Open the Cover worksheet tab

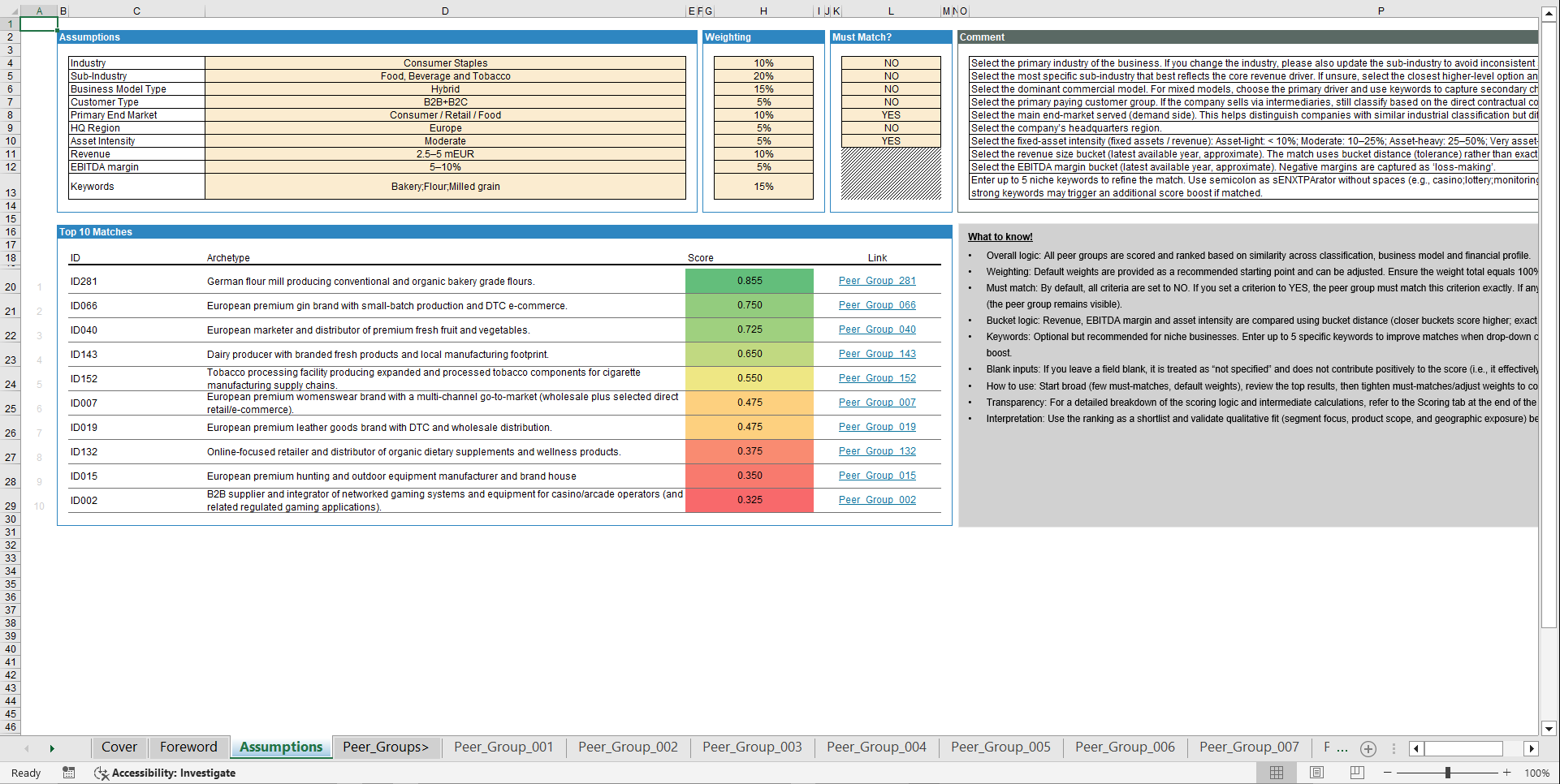(x=119, y=747)
